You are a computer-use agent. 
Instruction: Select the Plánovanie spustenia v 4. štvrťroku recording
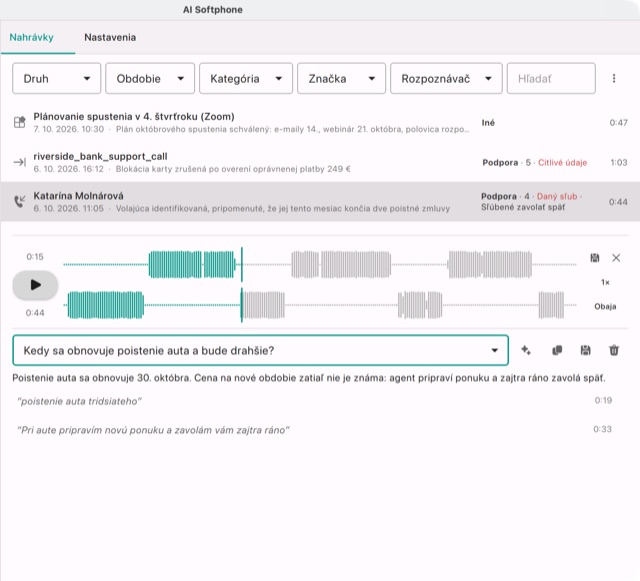pos(320,122)
